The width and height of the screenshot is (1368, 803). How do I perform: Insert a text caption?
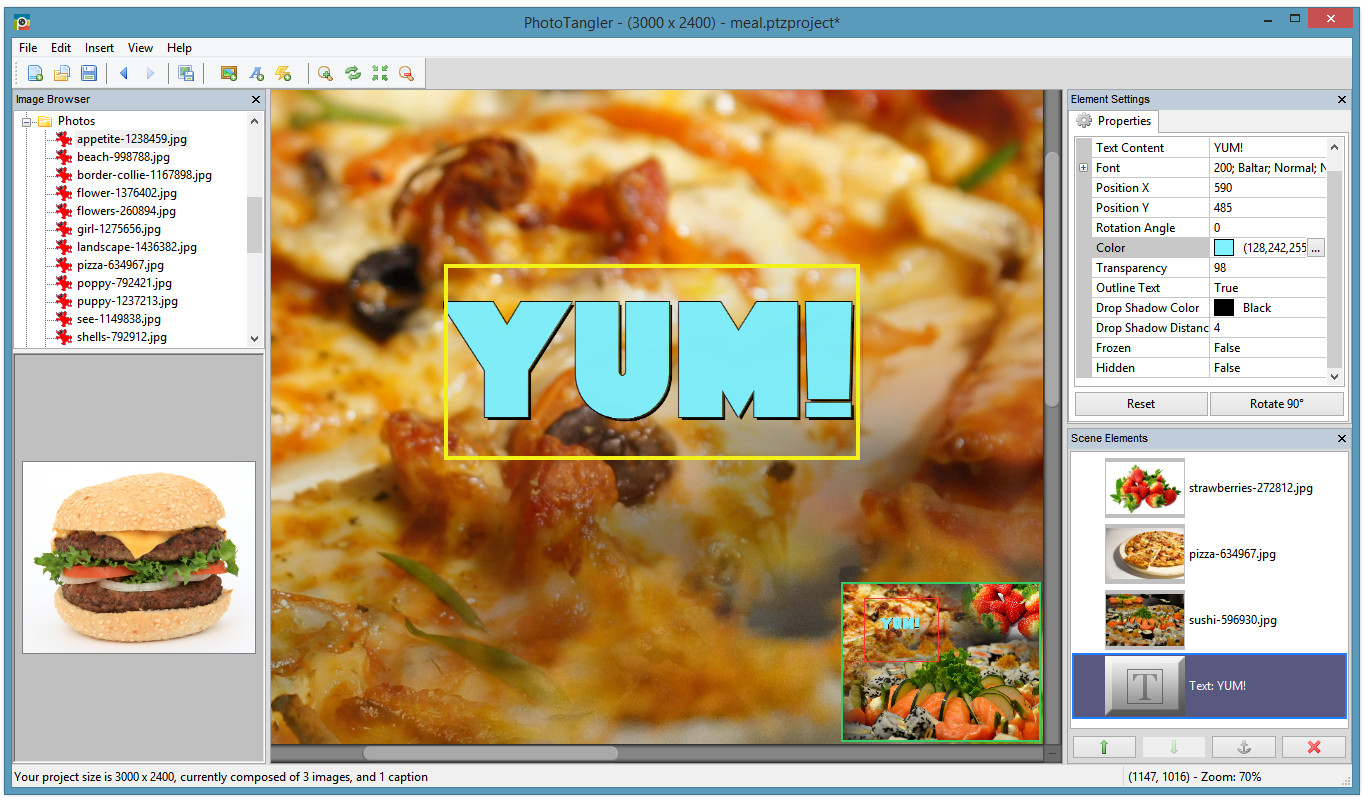point(254,72)
